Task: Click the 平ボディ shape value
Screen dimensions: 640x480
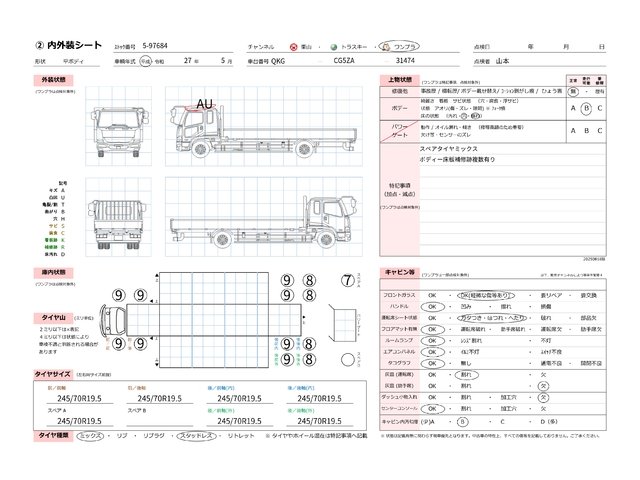Action: click(x=73, y=61)
